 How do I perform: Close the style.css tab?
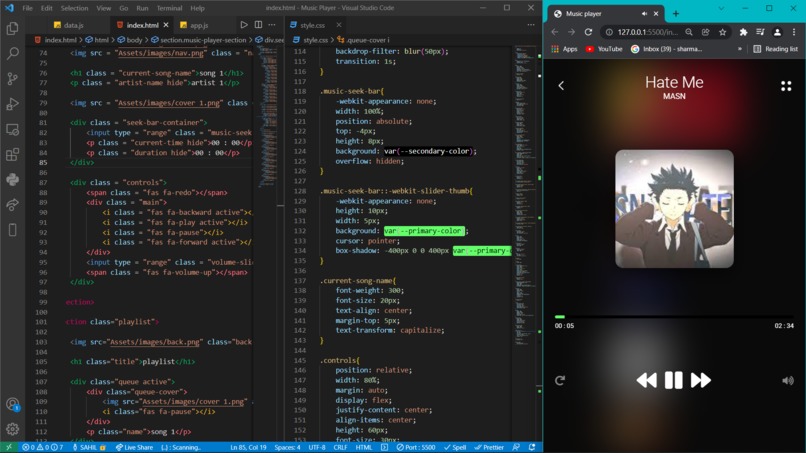(x=339, y=25)
